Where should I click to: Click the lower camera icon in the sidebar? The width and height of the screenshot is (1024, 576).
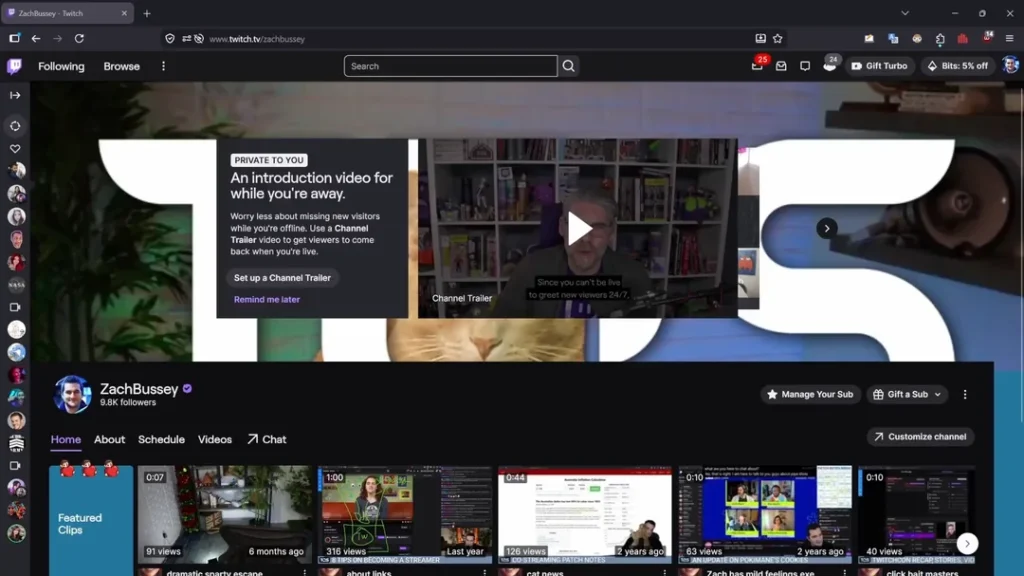coord(15,466)
